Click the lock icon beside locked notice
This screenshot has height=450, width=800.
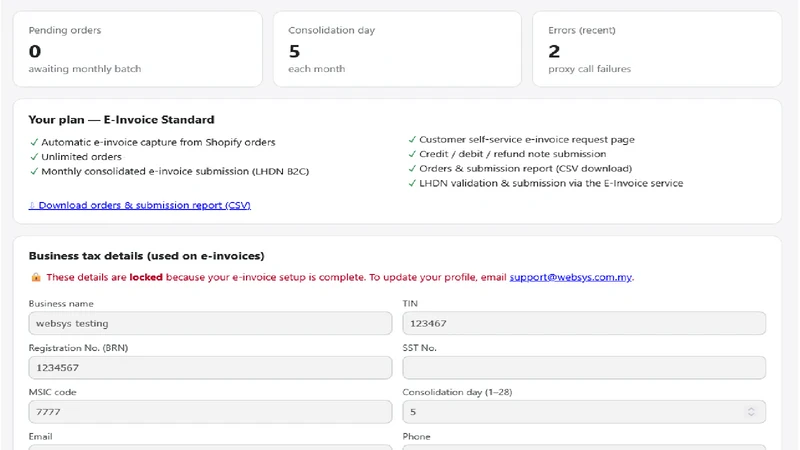click(x=36, y=277)
